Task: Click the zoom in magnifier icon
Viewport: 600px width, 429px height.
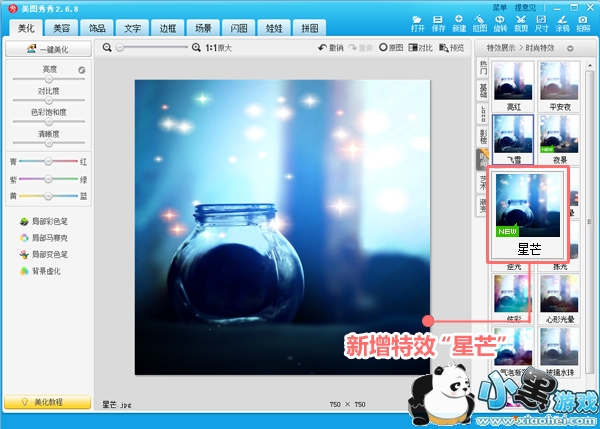Action: (x=196, y=47)
